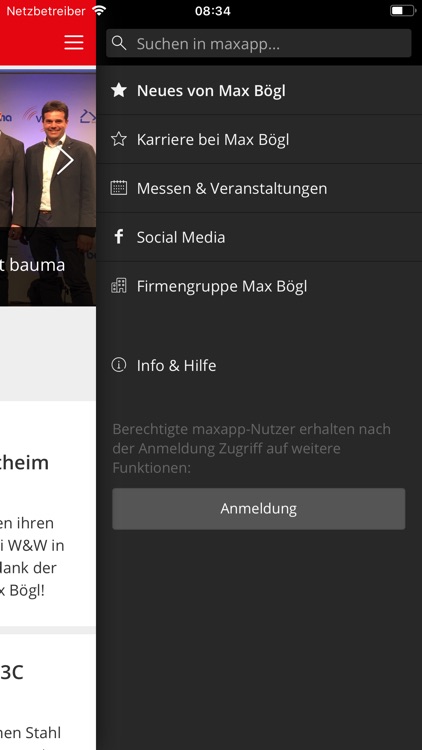Viewport: 422px width, 750px height.
Task: Select 'Messen & Veranstaltungen'
Action: click(x=259, y=188)
